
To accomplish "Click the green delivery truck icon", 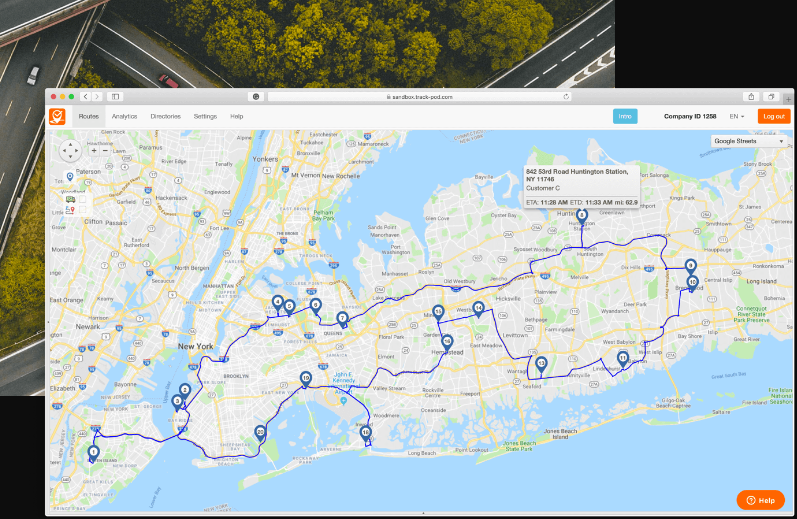I will (x=71, y=199).
